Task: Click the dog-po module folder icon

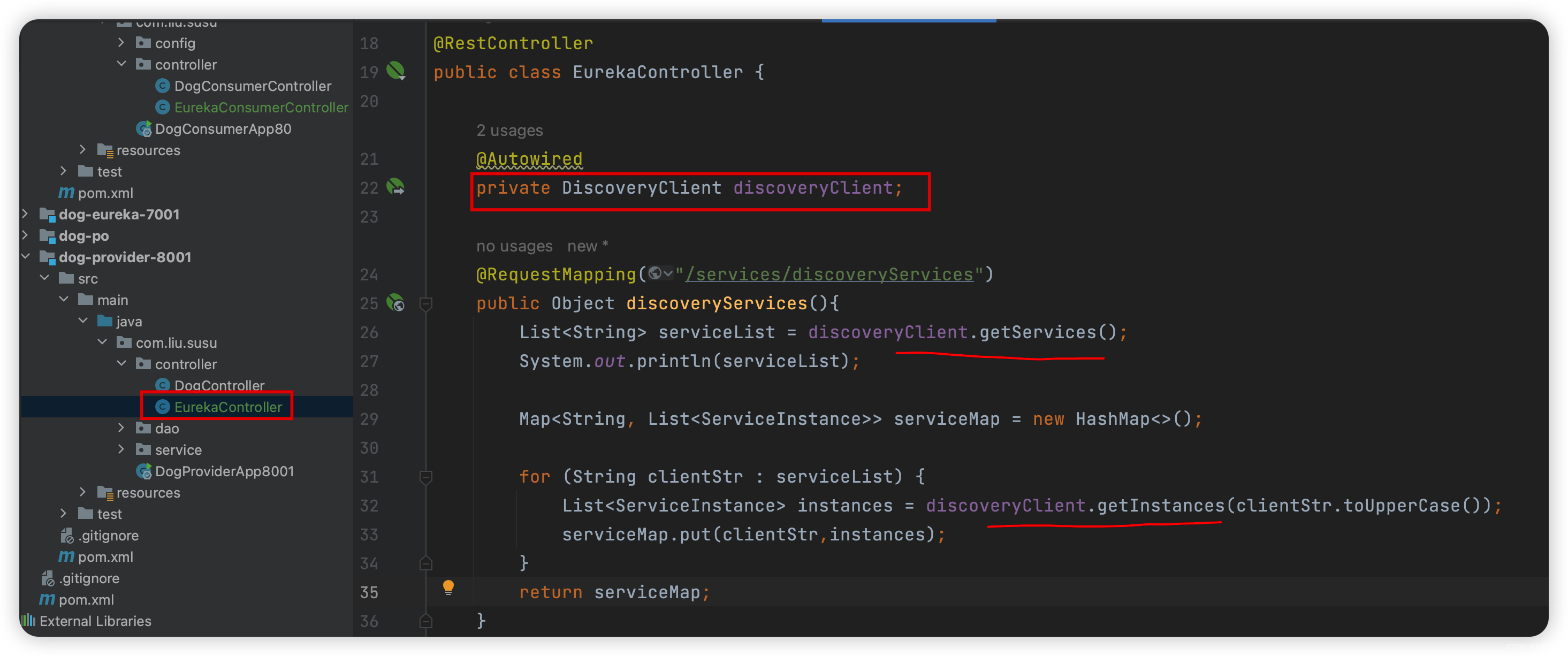Action: (48, 235)
